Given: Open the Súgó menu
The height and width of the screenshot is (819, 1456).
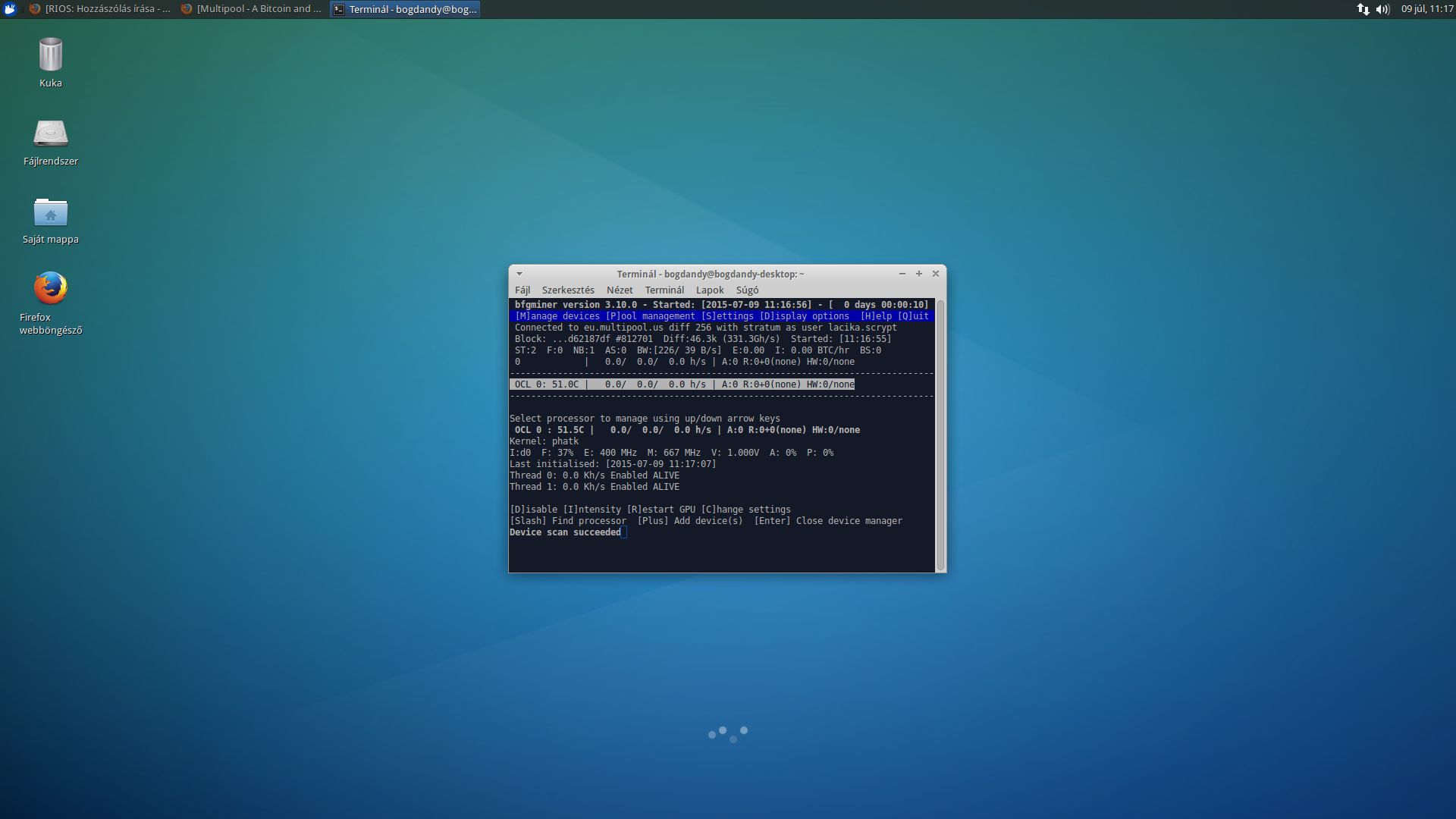Looking at the screenshot, I should click(747, 290).
